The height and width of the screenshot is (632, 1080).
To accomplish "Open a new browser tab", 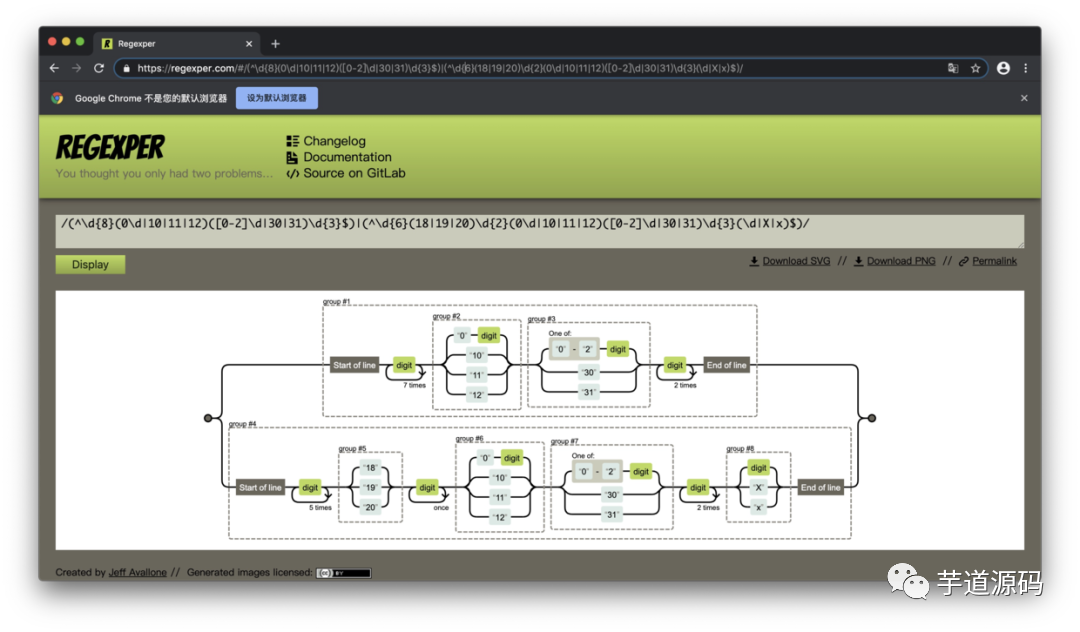I will (276, 44).
